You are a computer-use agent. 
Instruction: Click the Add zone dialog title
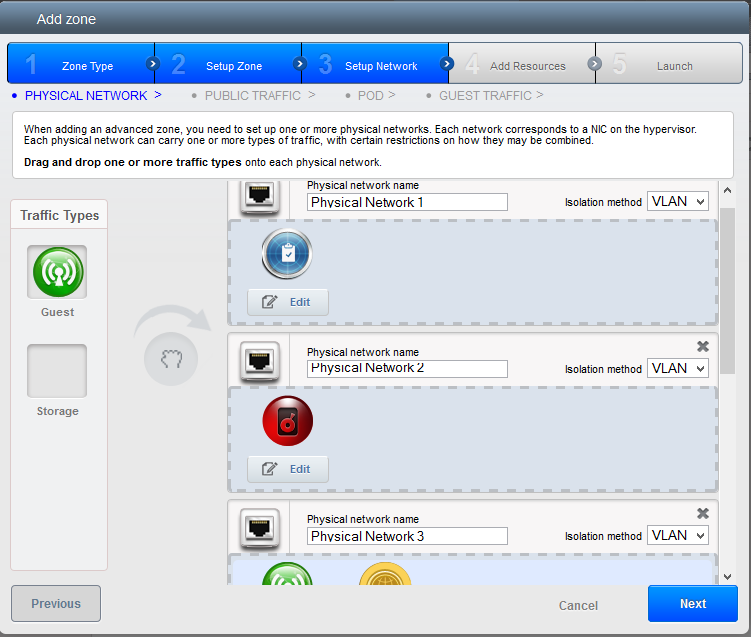pyautogui.click(x=66, y=19)
